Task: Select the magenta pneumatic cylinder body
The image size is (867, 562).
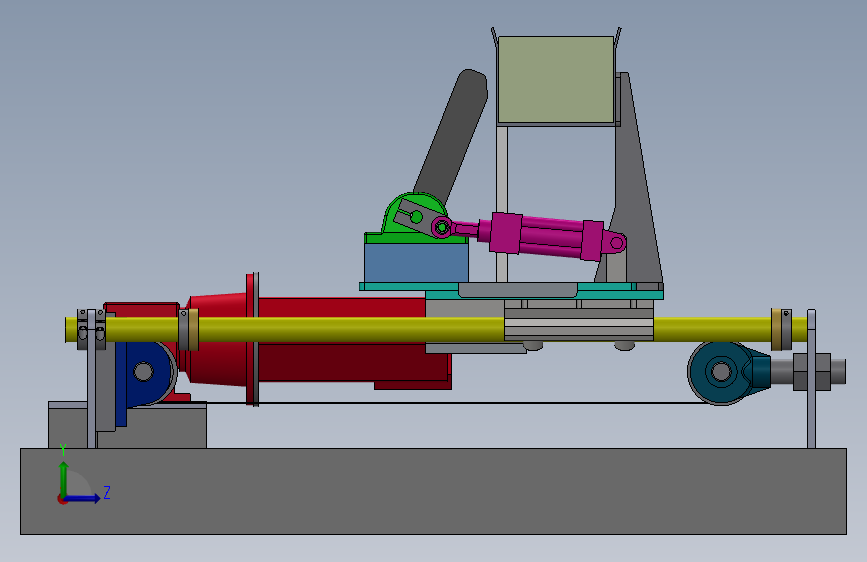Action: coord(546,236)
